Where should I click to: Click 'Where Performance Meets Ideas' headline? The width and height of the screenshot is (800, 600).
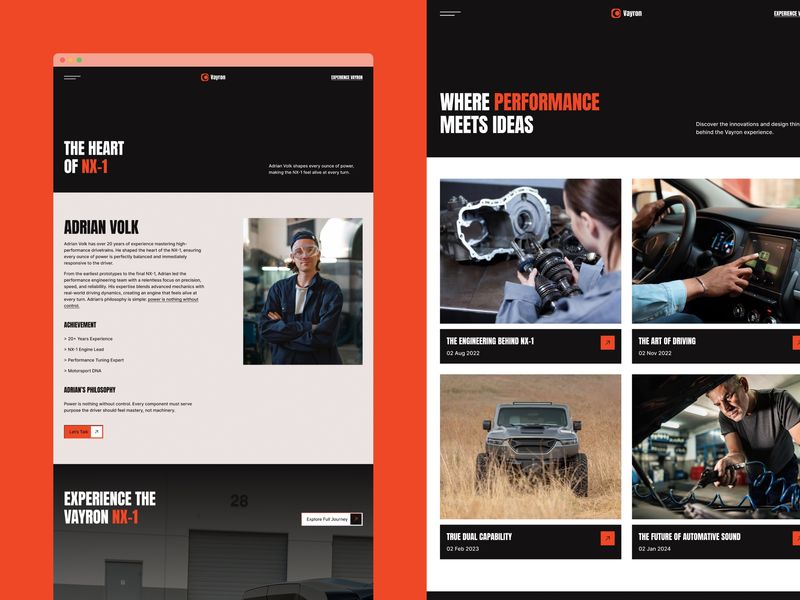click(x=519, y=113)
